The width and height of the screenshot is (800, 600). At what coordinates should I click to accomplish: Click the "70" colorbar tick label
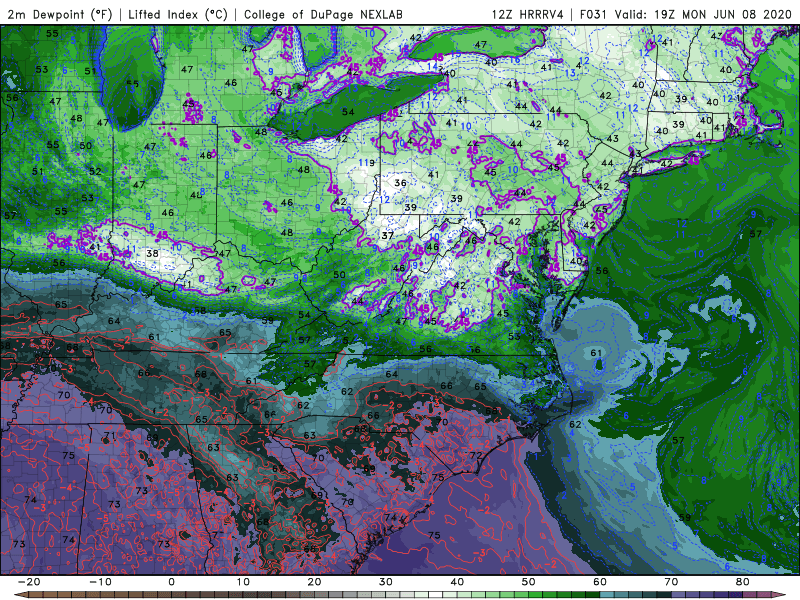(x=671, y=582)
